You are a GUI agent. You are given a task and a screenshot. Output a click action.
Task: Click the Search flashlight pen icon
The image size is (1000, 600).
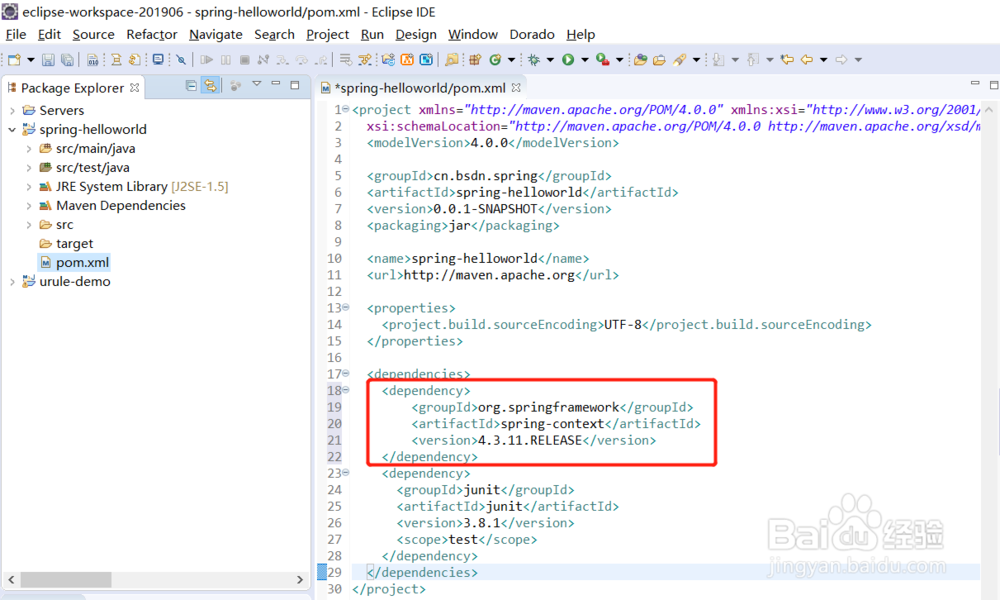click(679, 60)
